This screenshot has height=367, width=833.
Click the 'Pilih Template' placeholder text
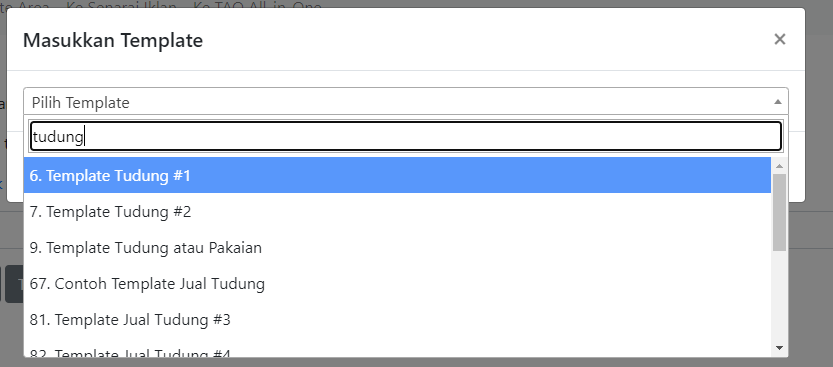pos(80,102)
